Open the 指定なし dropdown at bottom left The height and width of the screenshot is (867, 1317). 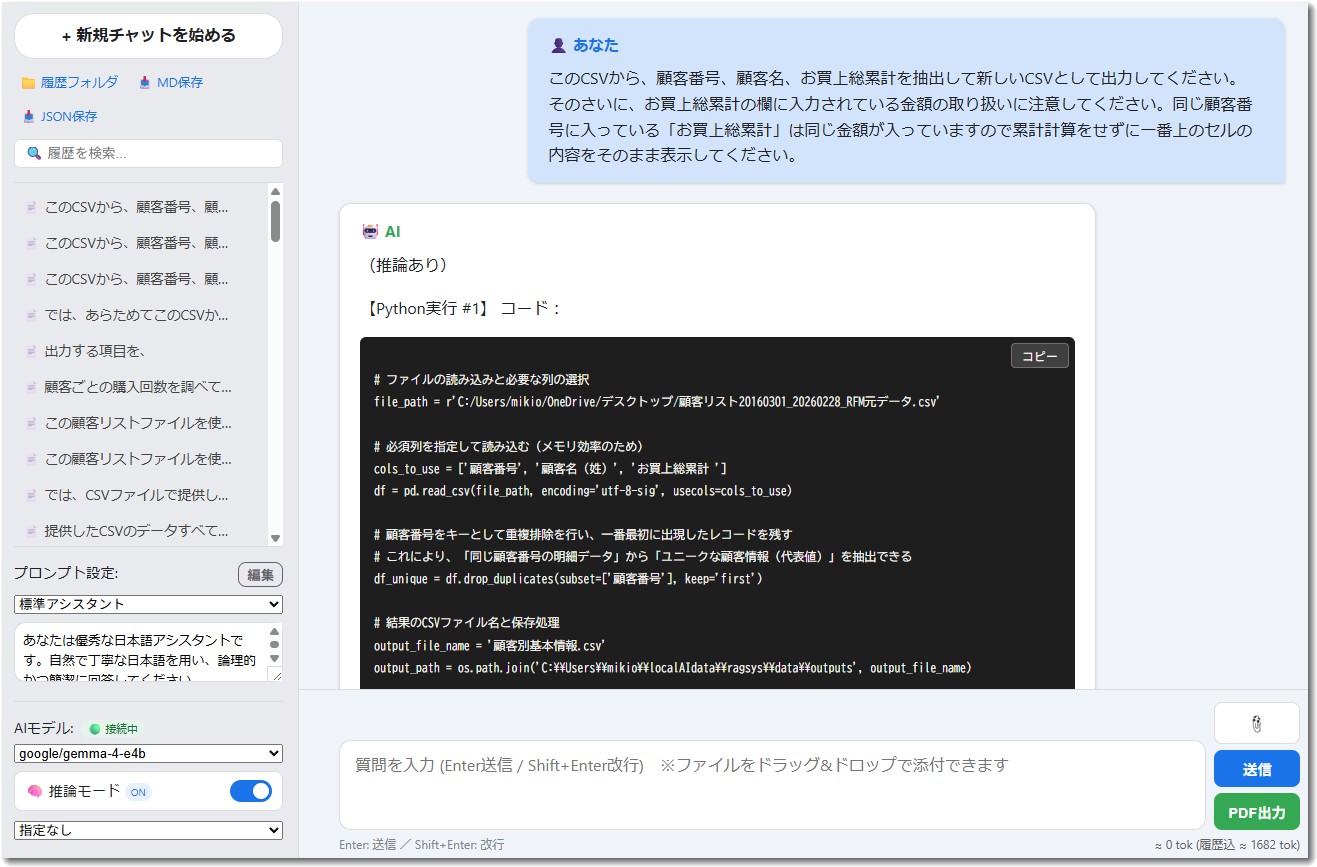[x=146, y=830]
